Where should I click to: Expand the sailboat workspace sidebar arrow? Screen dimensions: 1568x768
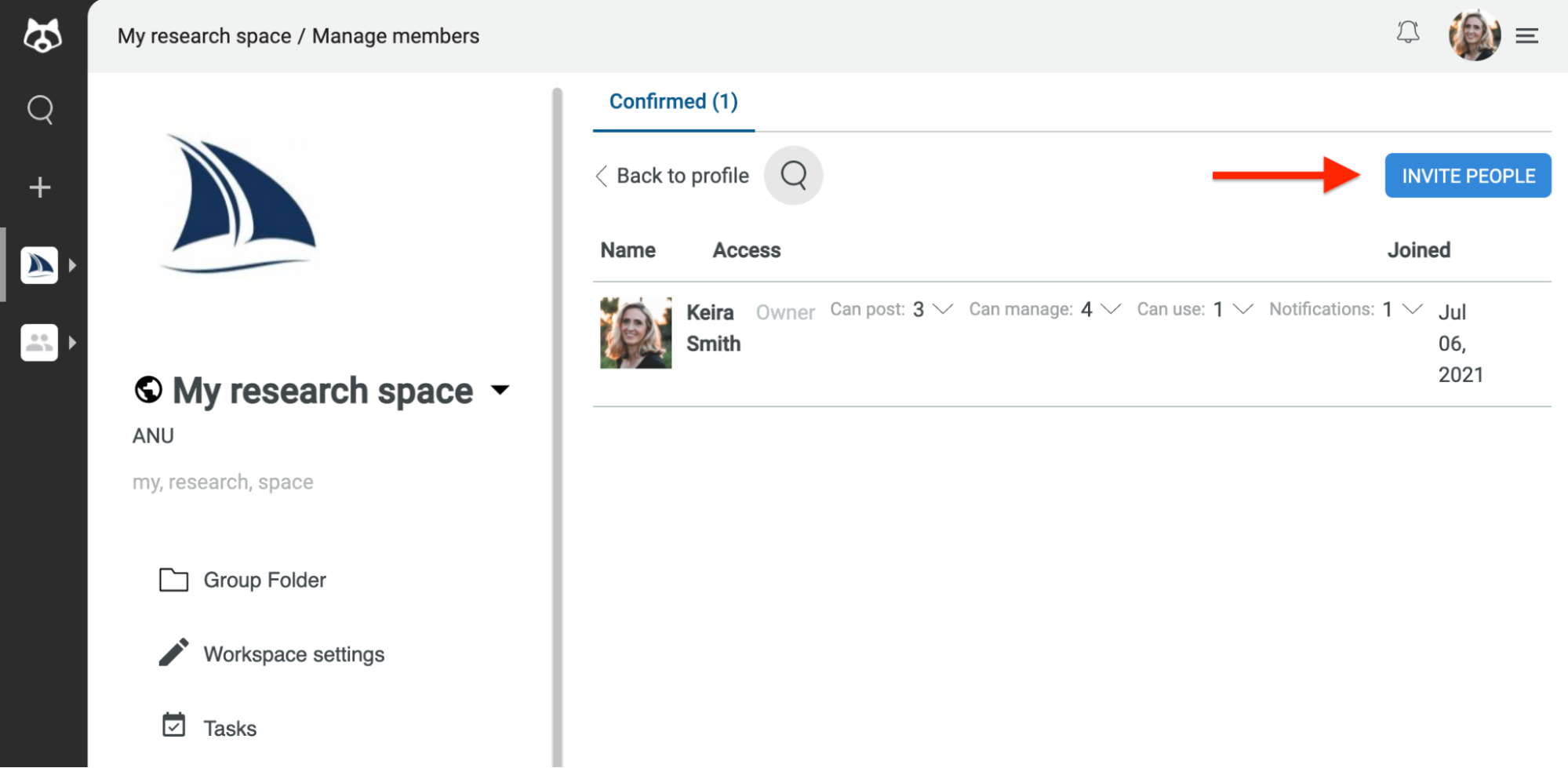72,265
